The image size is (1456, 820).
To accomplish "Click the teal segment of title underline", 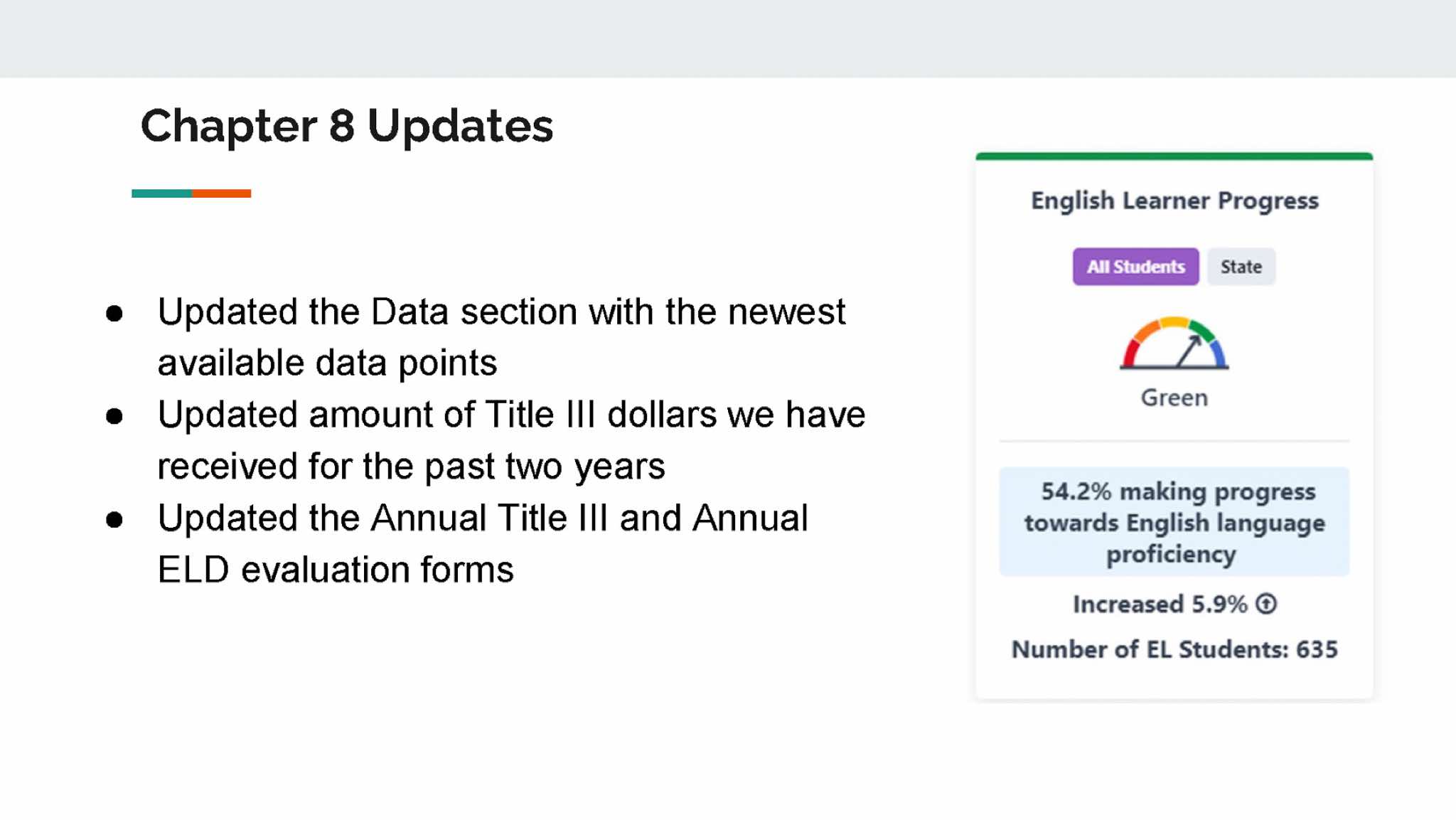I will click(161, 193).
